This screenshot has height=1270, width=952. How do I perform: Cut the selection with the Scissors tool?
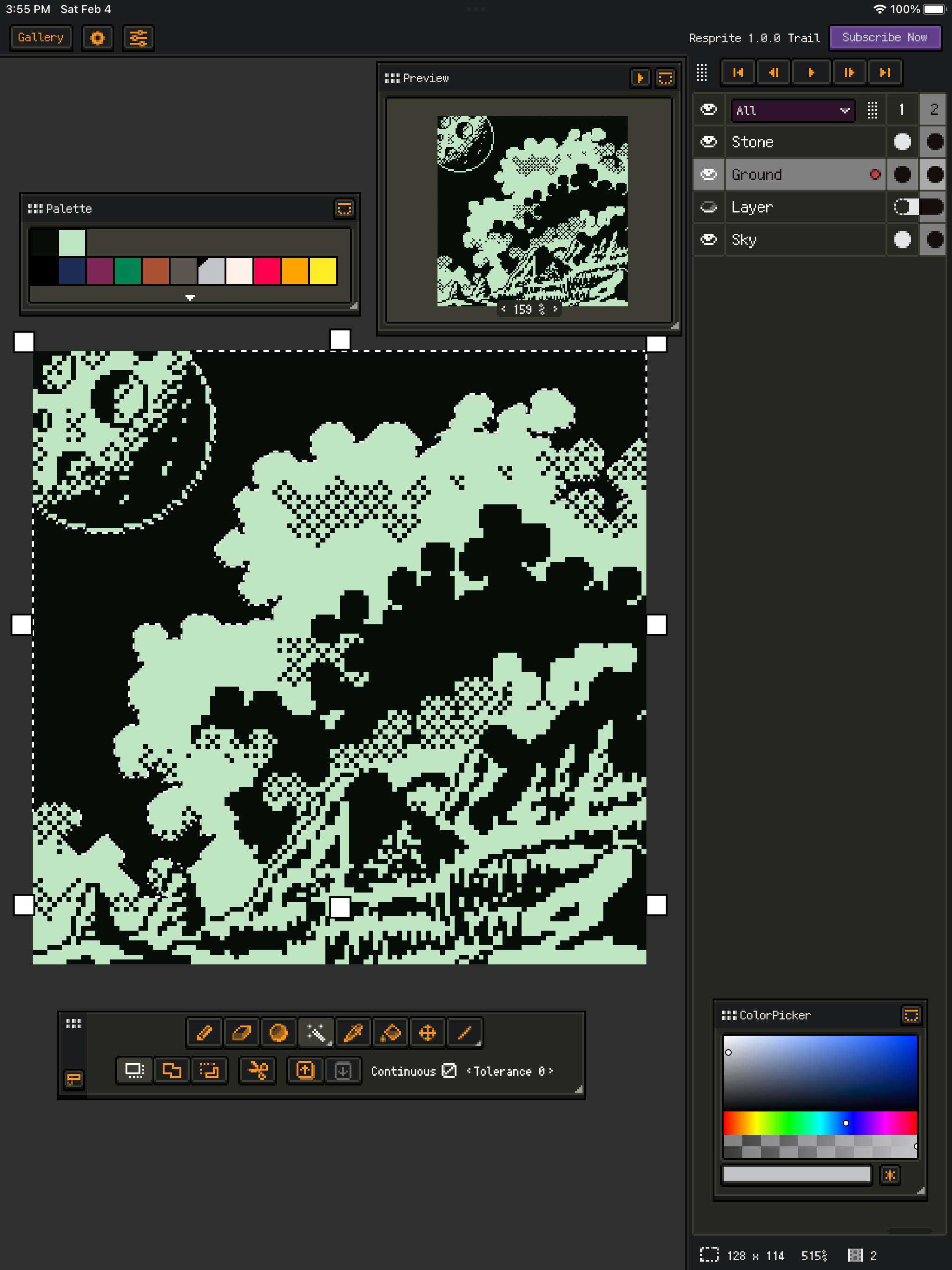coord(258,1070)
